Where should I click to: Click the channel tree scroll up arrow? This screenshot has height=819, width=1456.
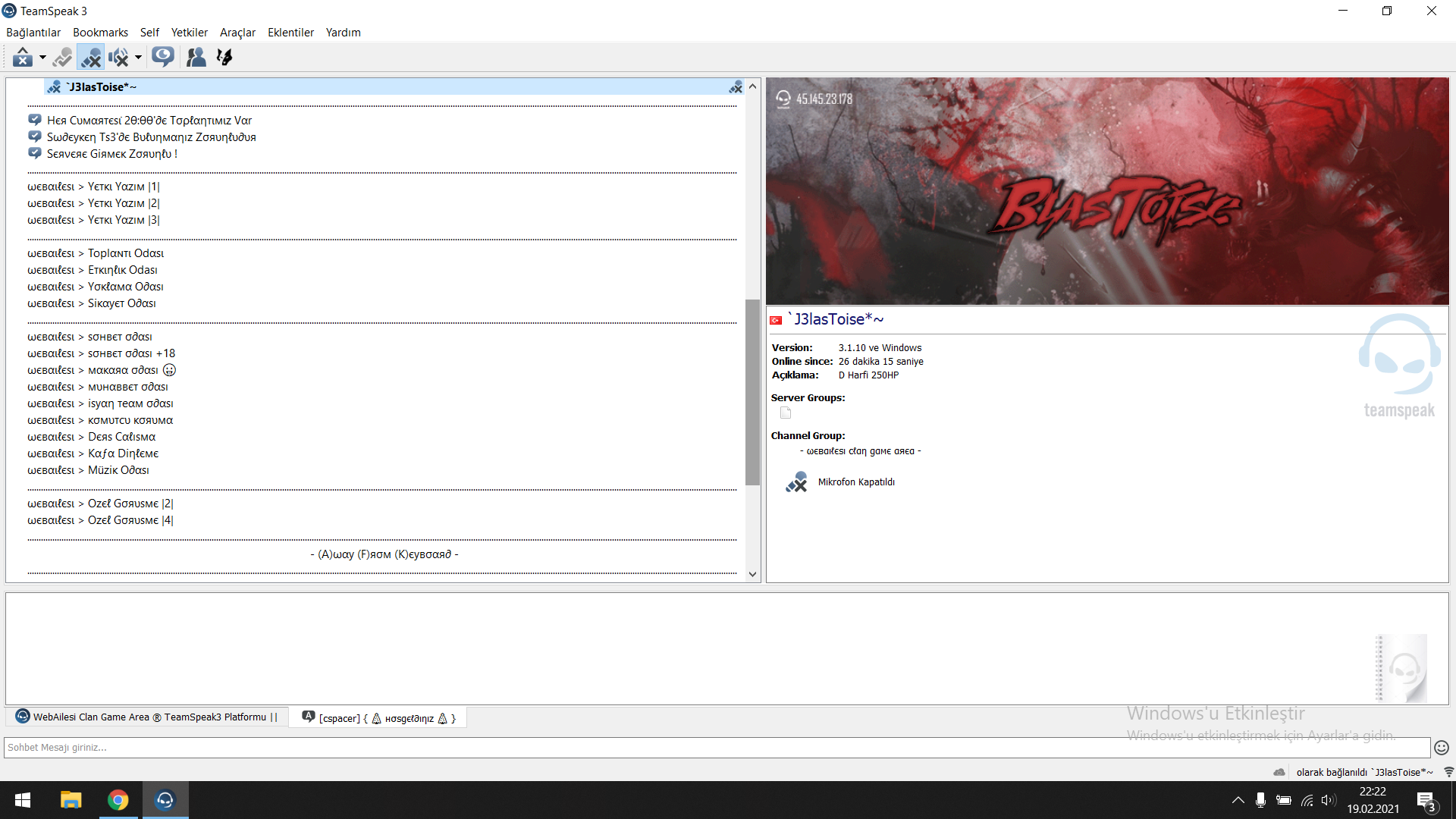click(x=752, y=86)
